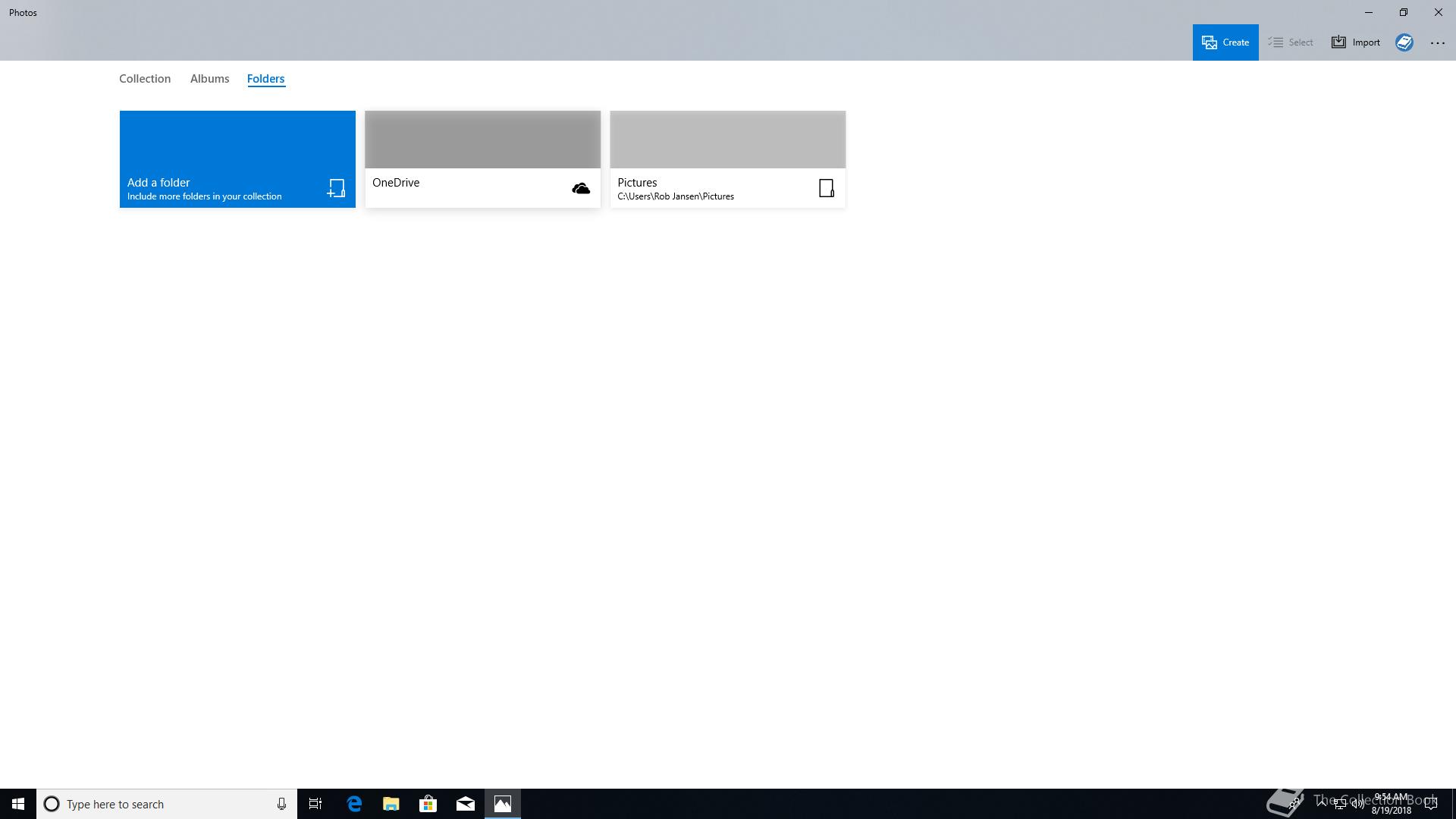Screen dimensions: 1456x819
Task: Open the Mail app from taskbar
Action: coord(466,804)
